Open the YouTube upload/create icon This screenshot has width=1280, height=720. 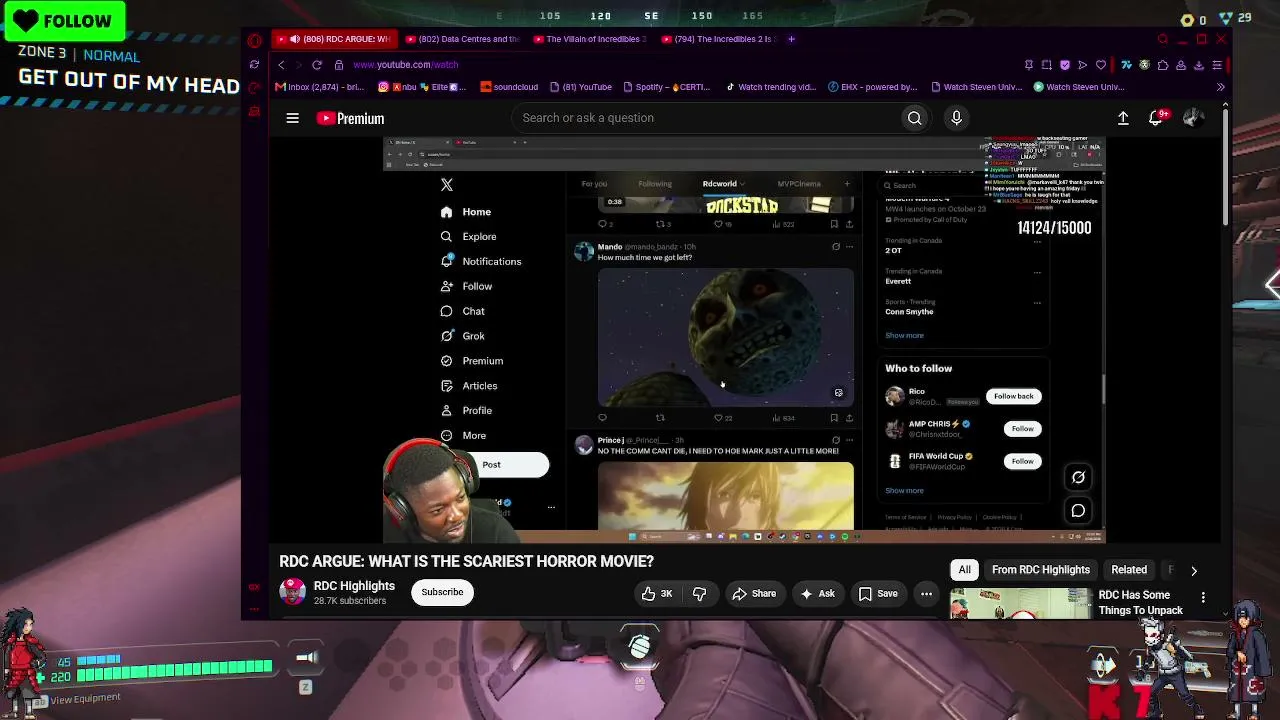(1123, 118)
